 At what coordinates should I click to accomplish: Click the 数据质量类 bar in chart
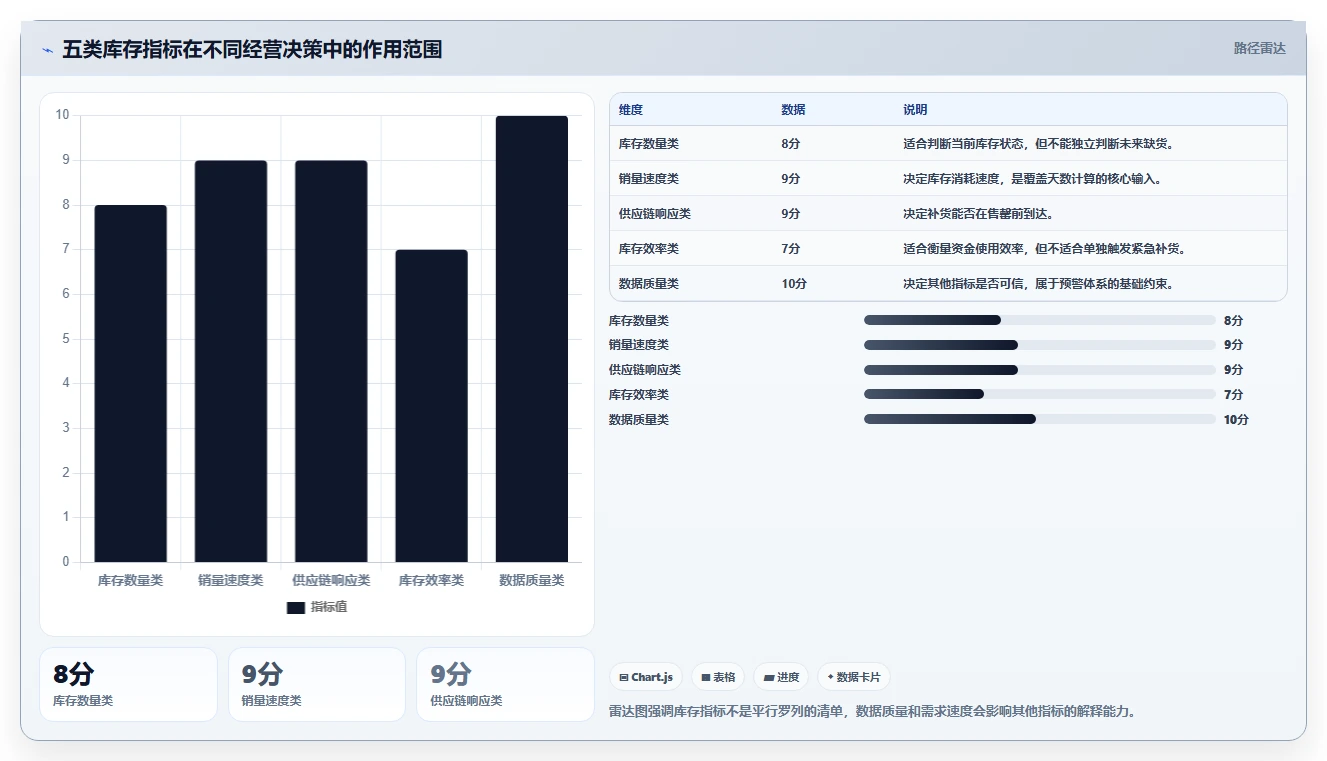click(x=531, y=339)
